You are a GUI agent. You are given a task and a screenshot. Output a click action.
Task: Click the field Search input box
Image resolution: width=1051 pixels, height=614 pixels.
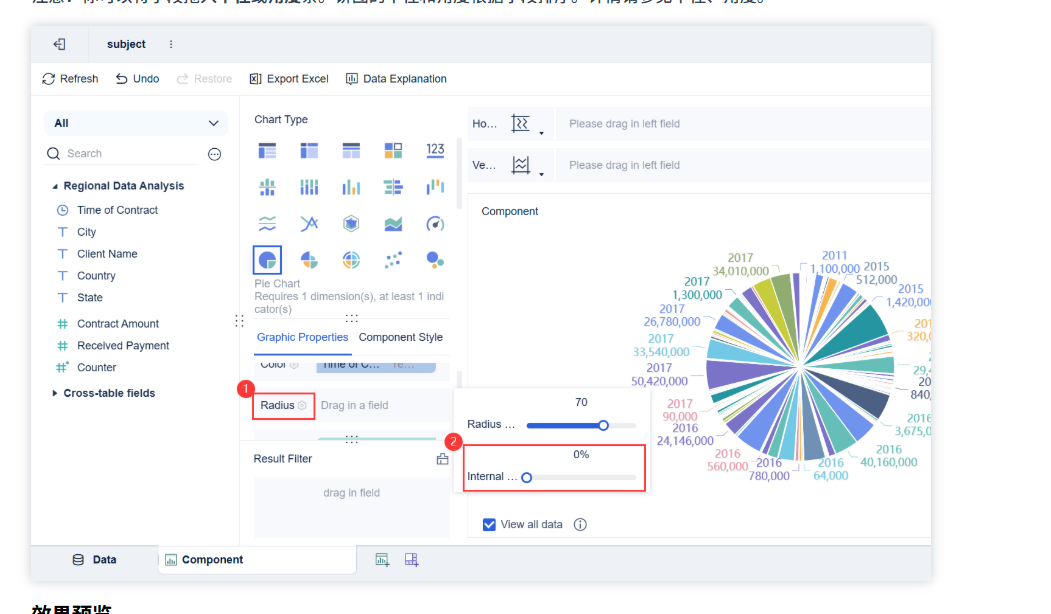[130, 154]
